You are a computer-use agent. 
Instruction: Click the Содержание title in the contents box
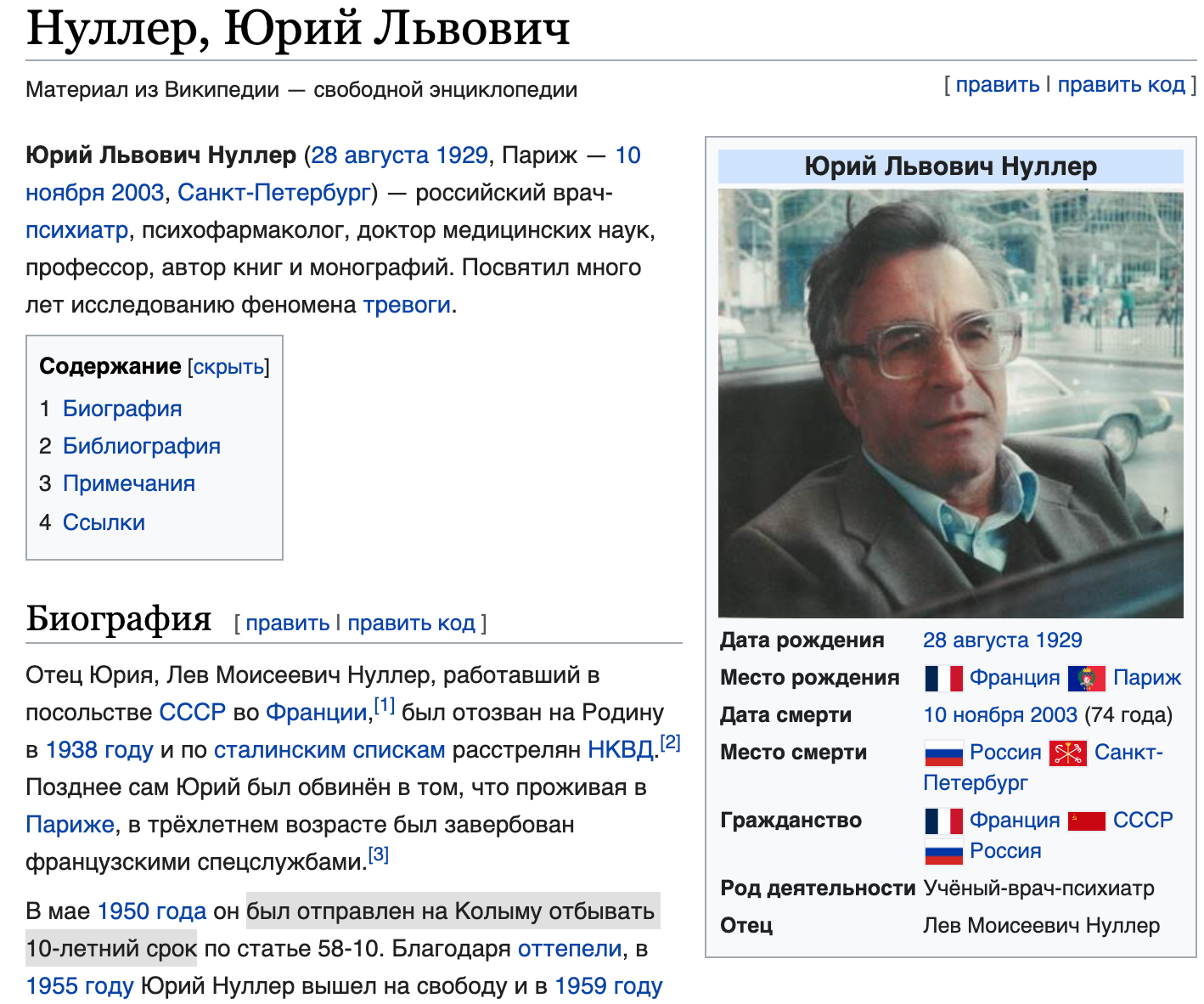click(x=110, y=367)
